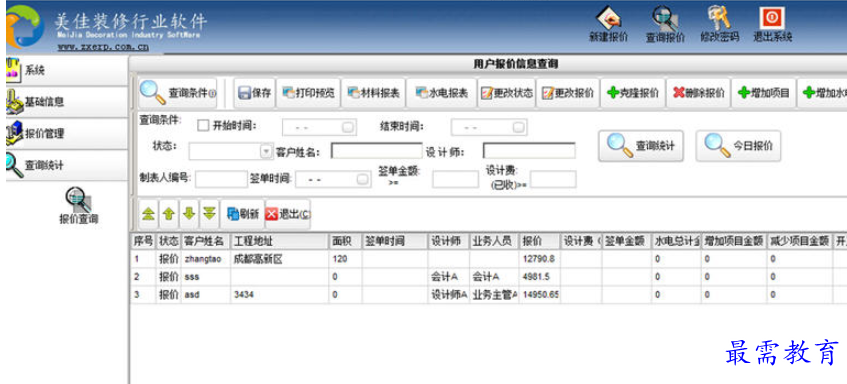Open the 开始时间 date picker
Image resolution: width=847 pixels, height=384 pixels.
pos(348,127)
